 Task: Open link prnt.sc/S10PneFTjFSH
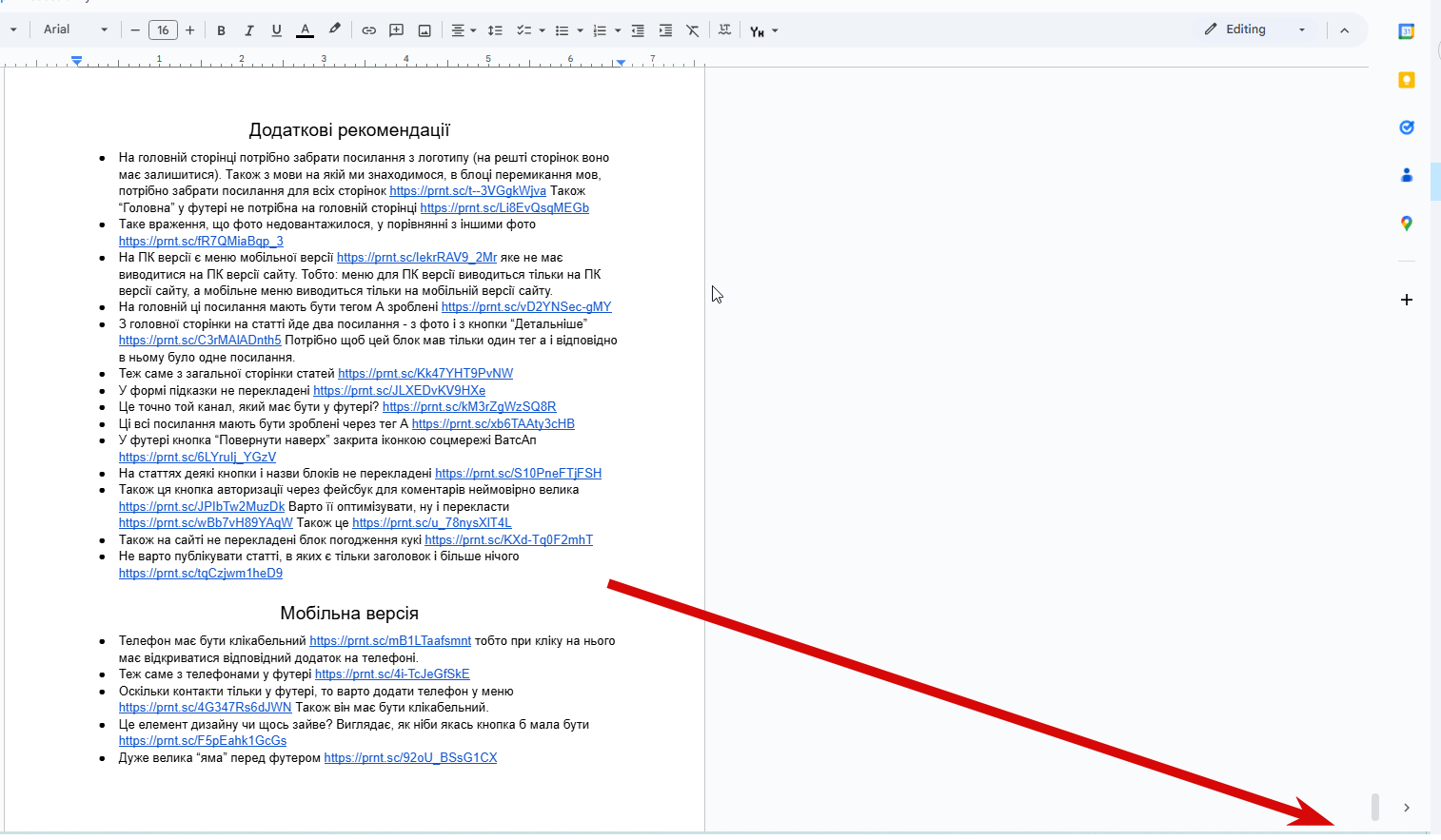(x=518, y=474)
